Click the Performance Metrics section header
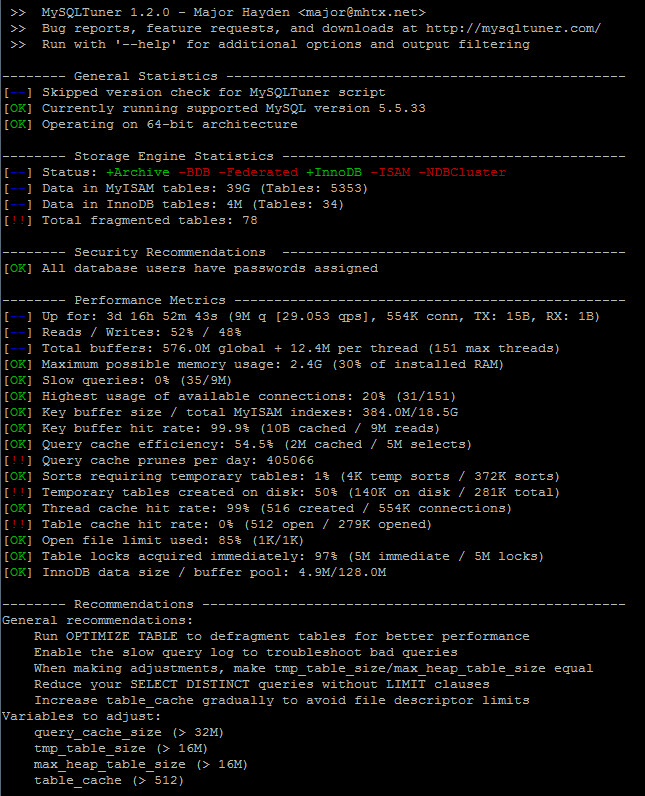 150,300
